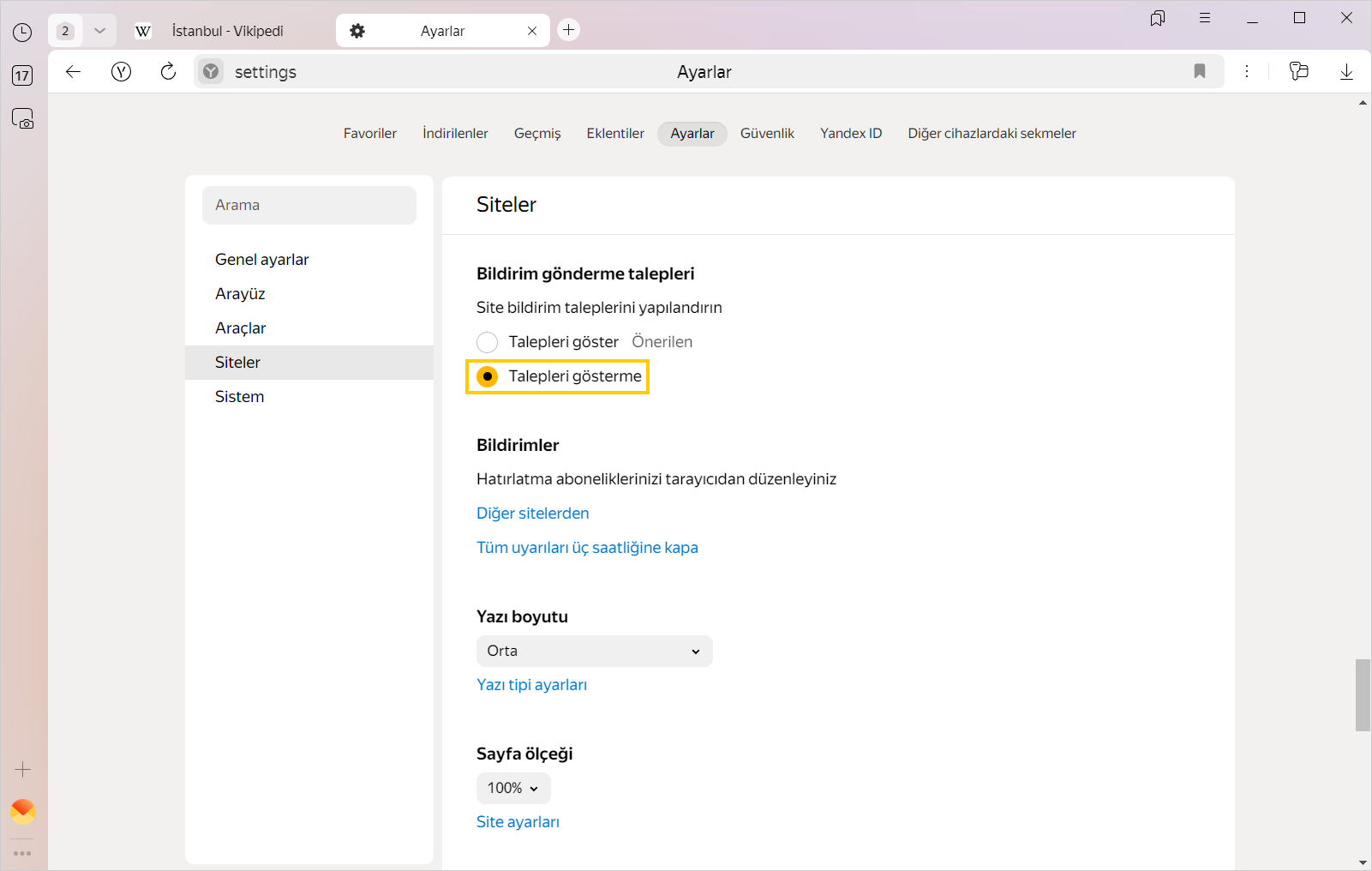This screenshot has width=1372, height=871.
Task: Click the Arama search field
Action: point(309,205)
